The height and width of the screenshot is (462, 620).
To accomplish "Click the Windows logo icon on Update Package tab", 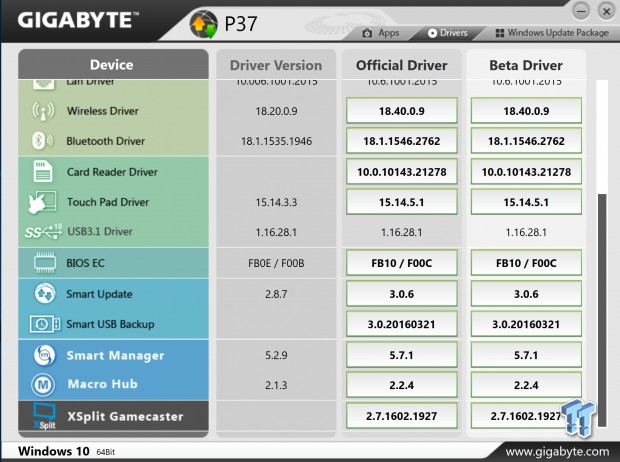I will click(x=500, y=33).
